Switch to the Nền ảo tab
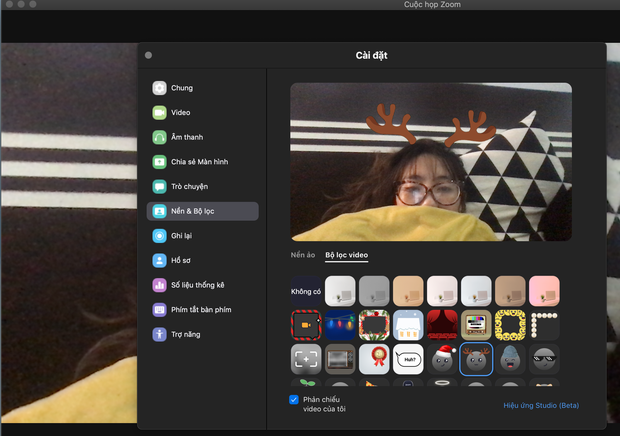620x436 pixels. [303, 256]
